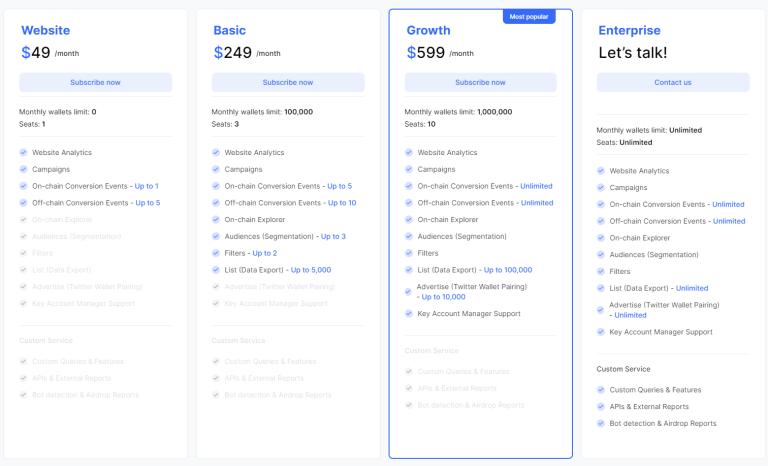Click 'Up to 3' Audiences limit in Basic
This screenshot has width=768, height=466.
click(332, 236)
